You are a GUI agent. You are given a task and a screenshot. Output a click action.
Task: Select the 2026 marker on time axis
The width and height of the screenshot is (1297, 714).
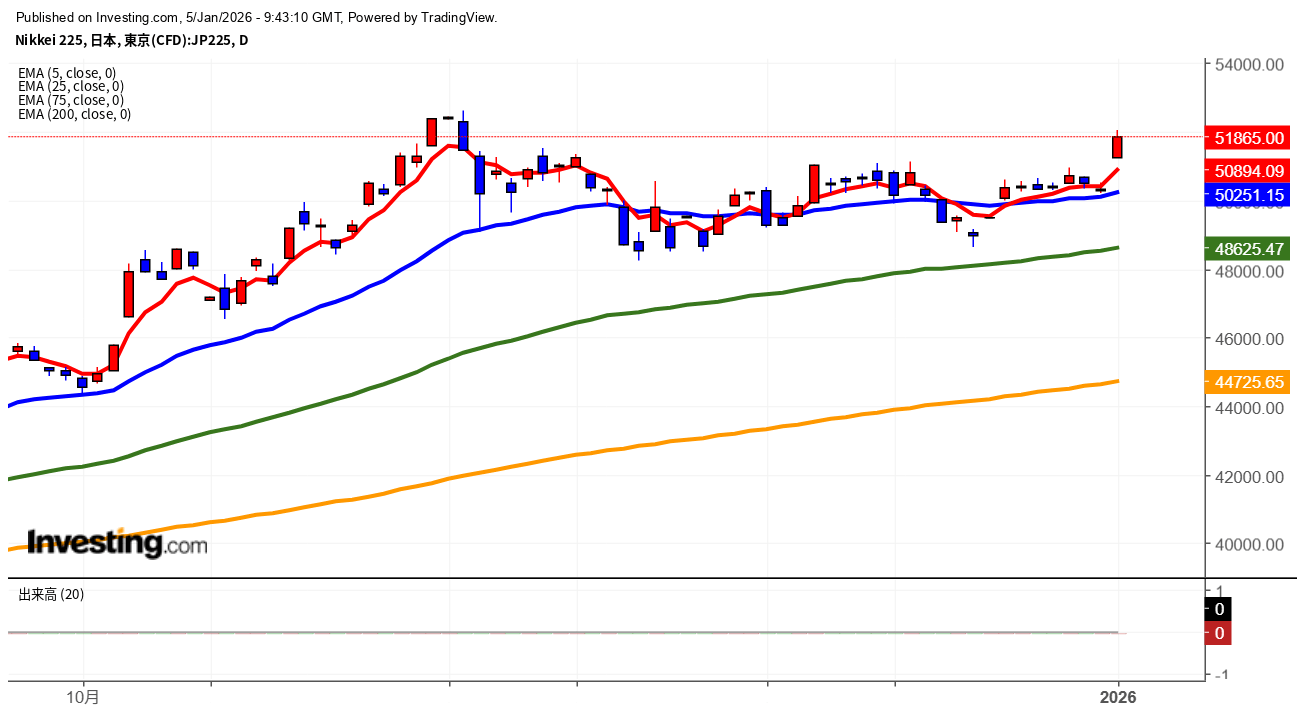pyautogui.click(x=1118, y=696)
